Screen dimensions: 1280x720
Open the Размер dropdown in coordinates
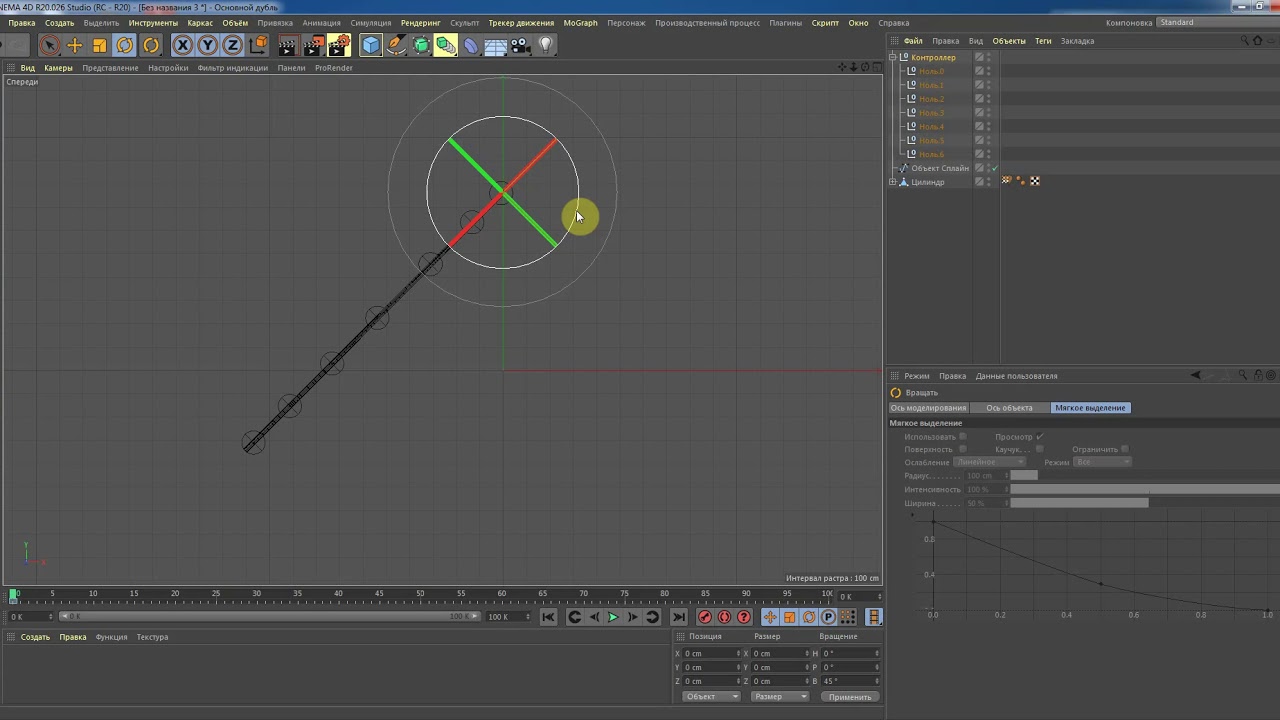[779, 697]
